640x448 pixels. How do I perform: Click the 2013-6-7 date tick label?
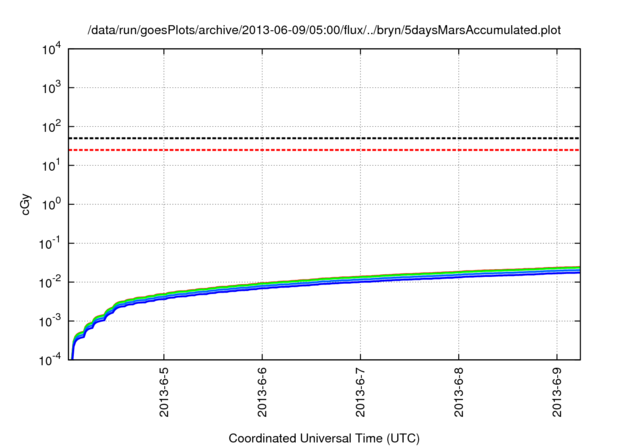coord(360,392)
